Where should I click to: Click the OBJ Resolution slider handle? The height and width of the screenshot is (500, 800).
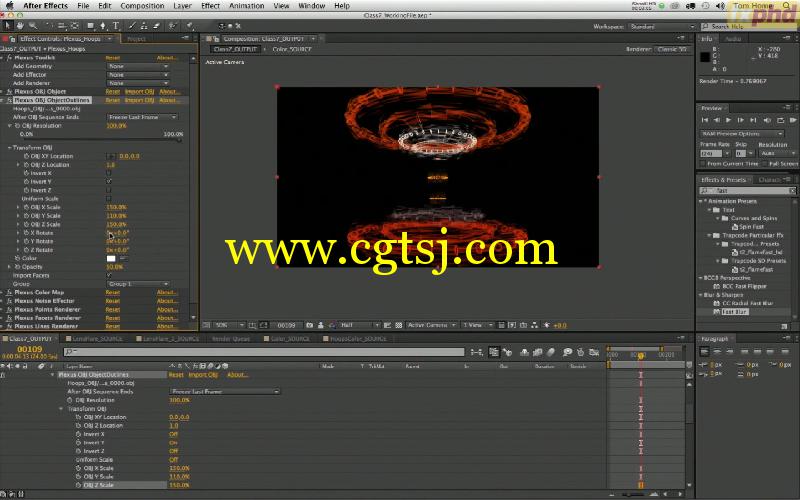coord(179,140)
